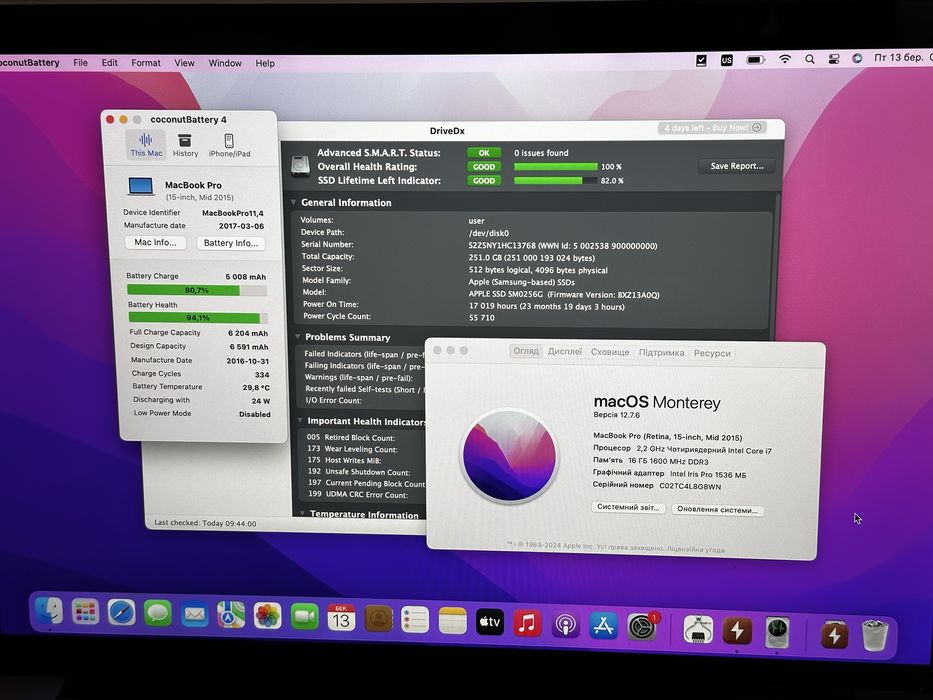933x700 pixels.
Task: Click the Оновлення системи... button
Action: pos(717,510)
